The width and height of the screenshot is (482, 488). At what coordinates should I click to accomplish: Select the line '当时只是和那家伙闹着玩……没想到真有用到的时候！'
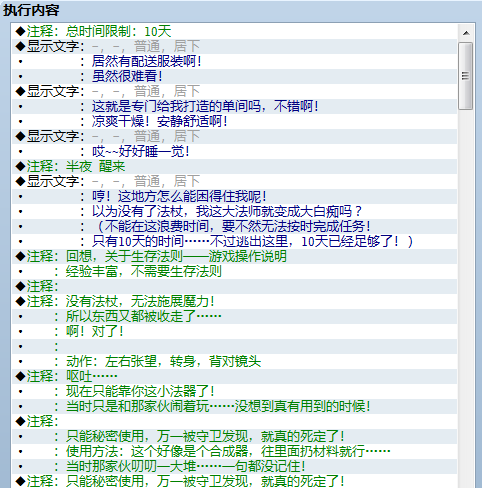tap(234, 406)
